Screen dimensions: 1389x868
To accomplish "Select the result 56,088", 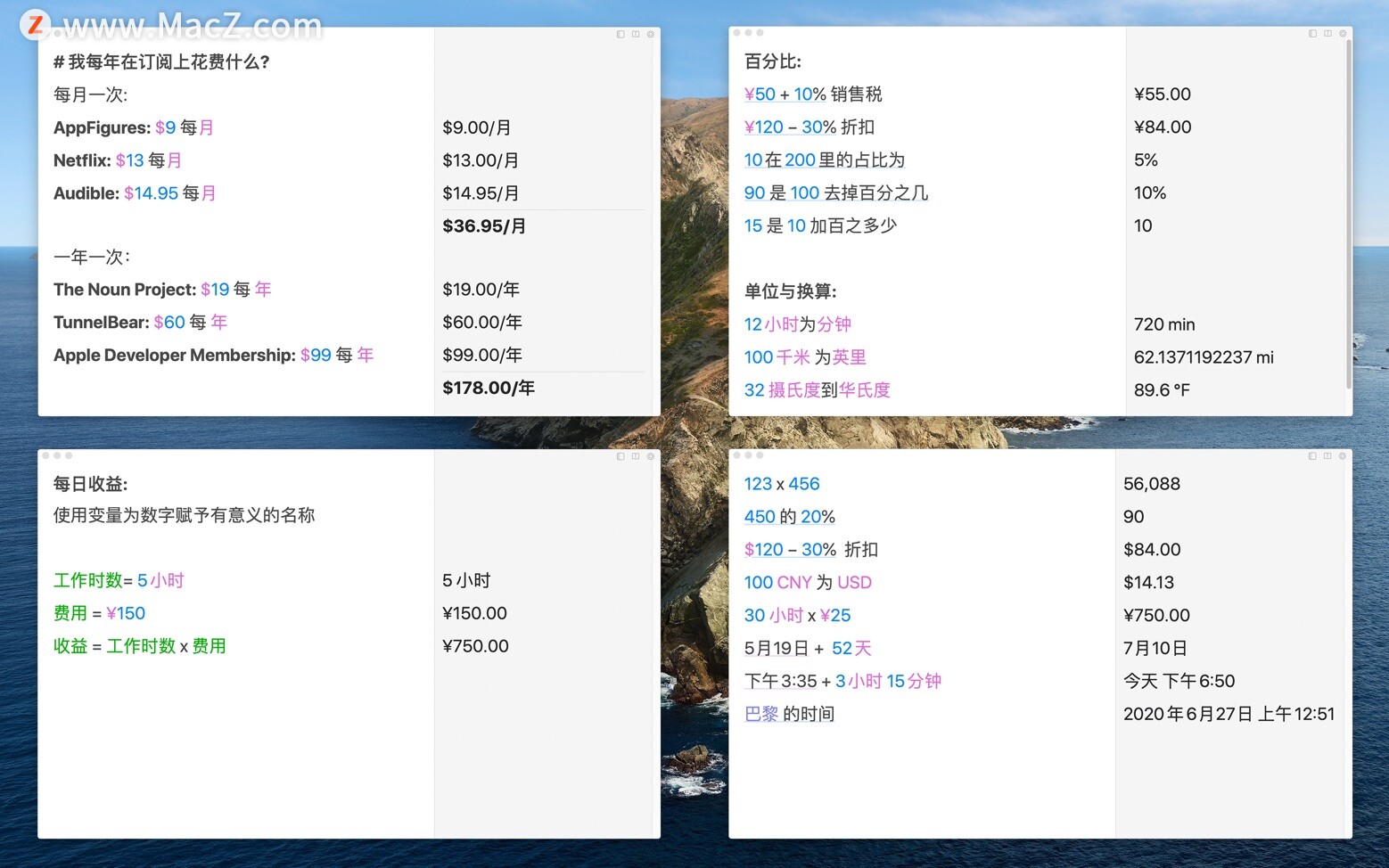I will [1152, 484].
